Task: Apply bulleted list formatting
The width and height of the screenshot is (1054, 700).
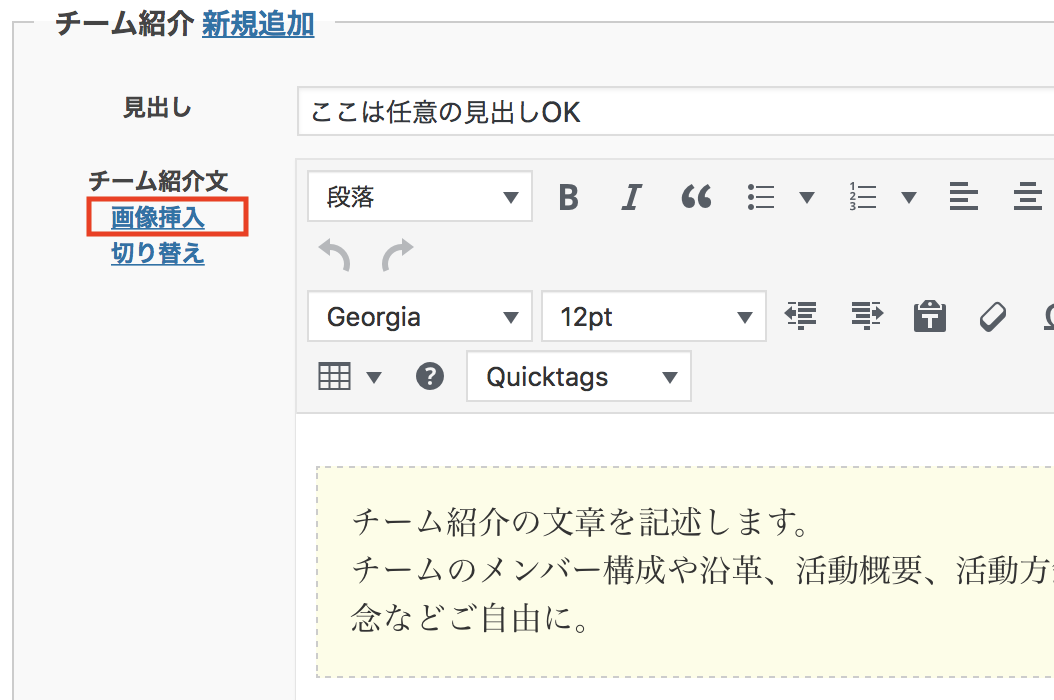Action: pyautogui.click(x=761, y=197)
